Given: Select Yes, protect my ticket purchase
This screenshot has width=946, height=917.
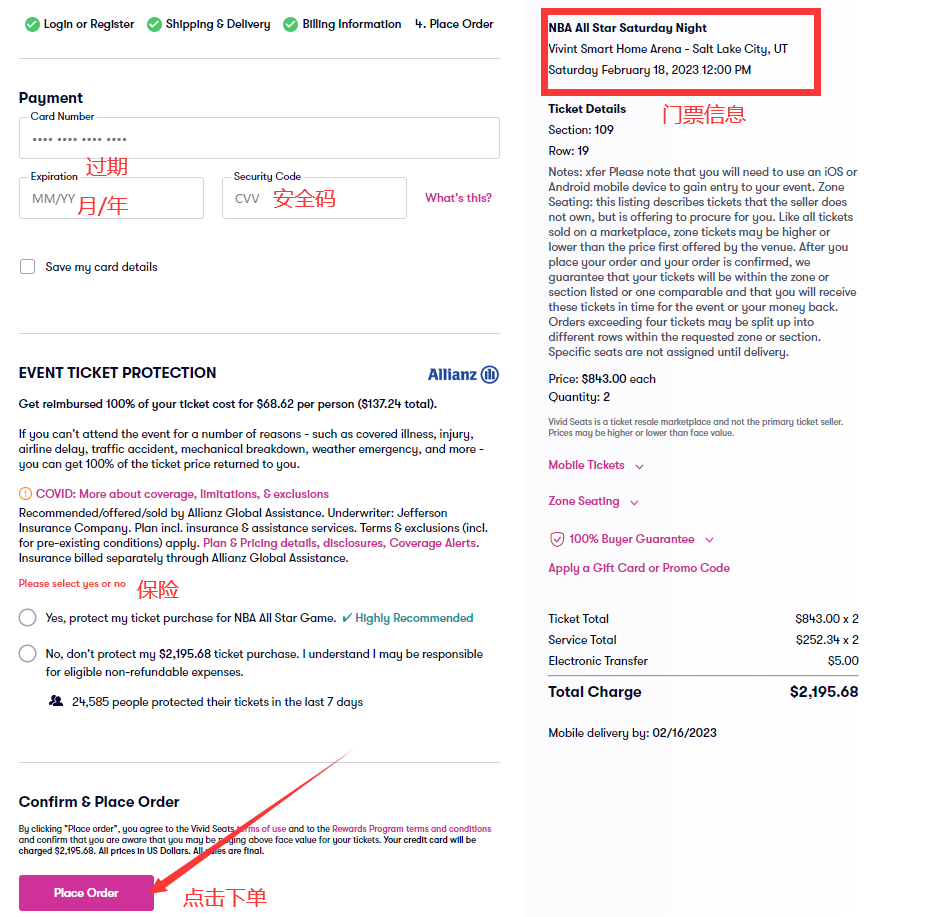Looking at the screenshot, I should [28, 618].
